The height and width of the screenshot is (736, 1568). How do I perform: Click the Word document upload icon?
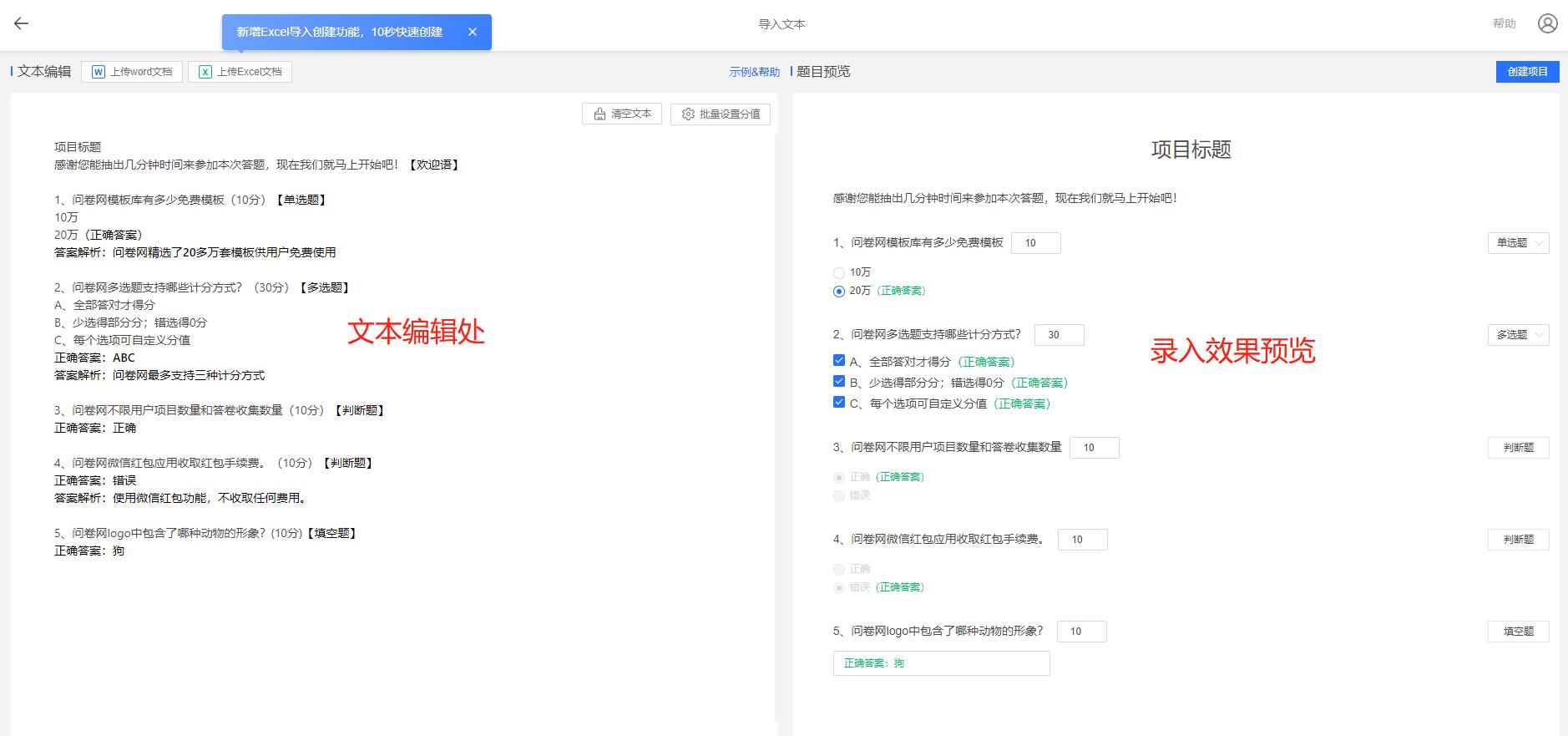click(99, 72)
